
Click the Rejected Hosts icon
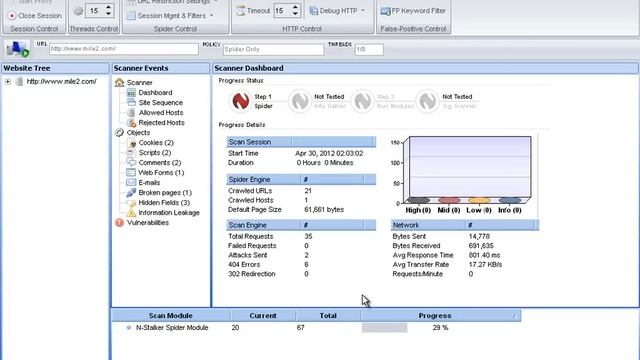(131, 122)
